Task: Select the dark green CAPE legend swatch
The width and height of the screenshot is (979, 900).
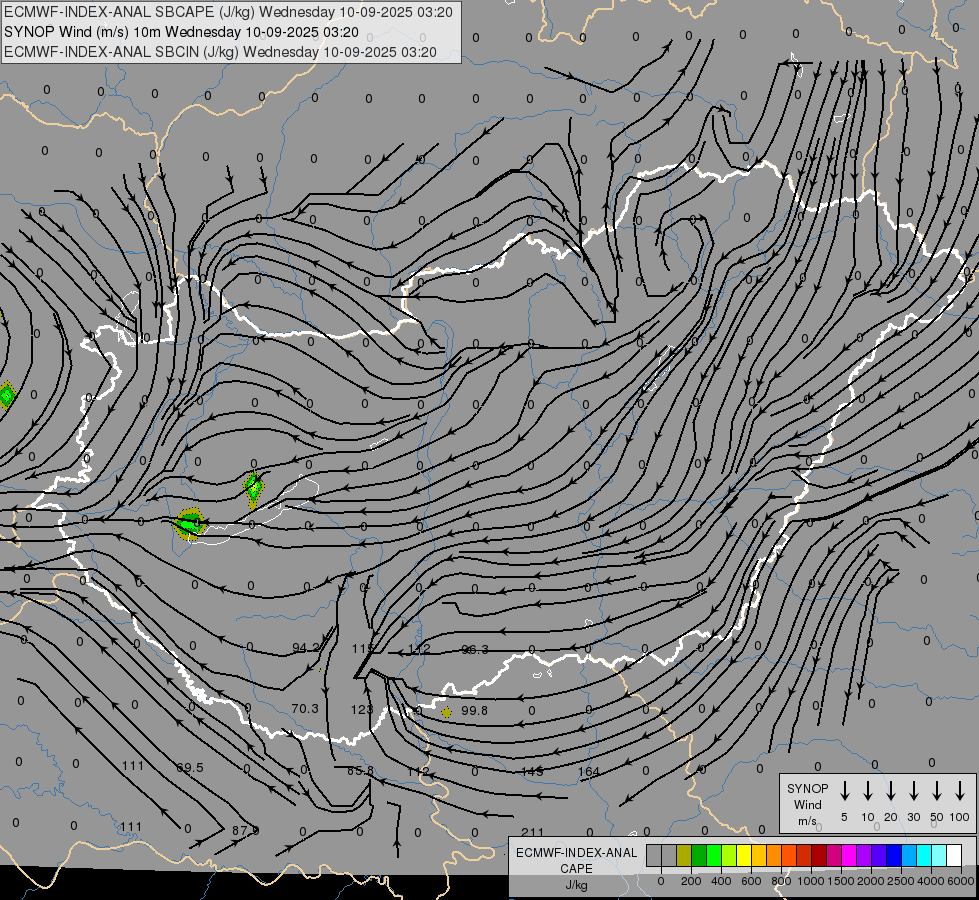Action: (x=699, y=855)
